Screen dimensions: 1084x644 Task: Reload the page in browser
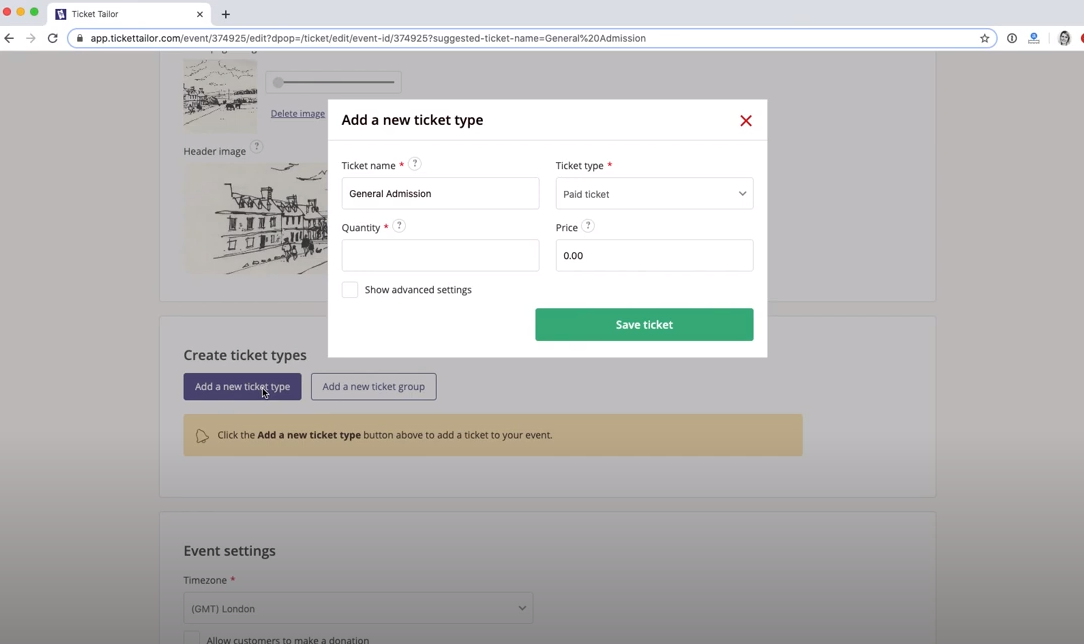[x=53, y=38]
